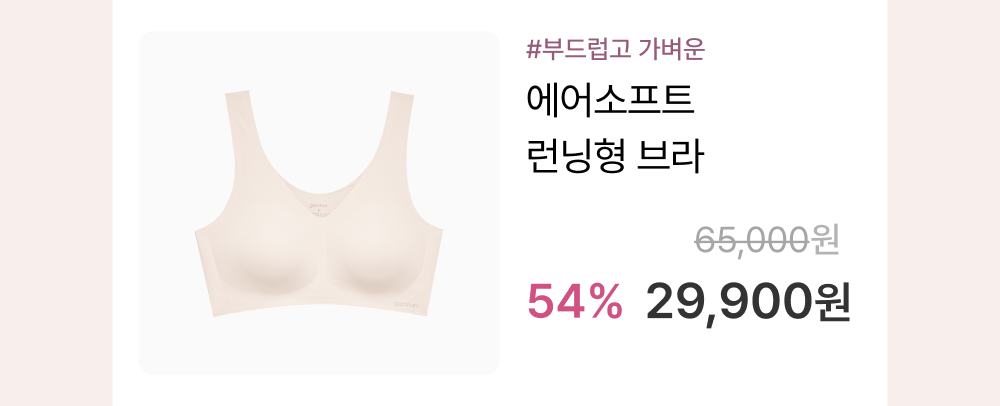
Task: Click the left pink page margin
Action: [56, 203]
